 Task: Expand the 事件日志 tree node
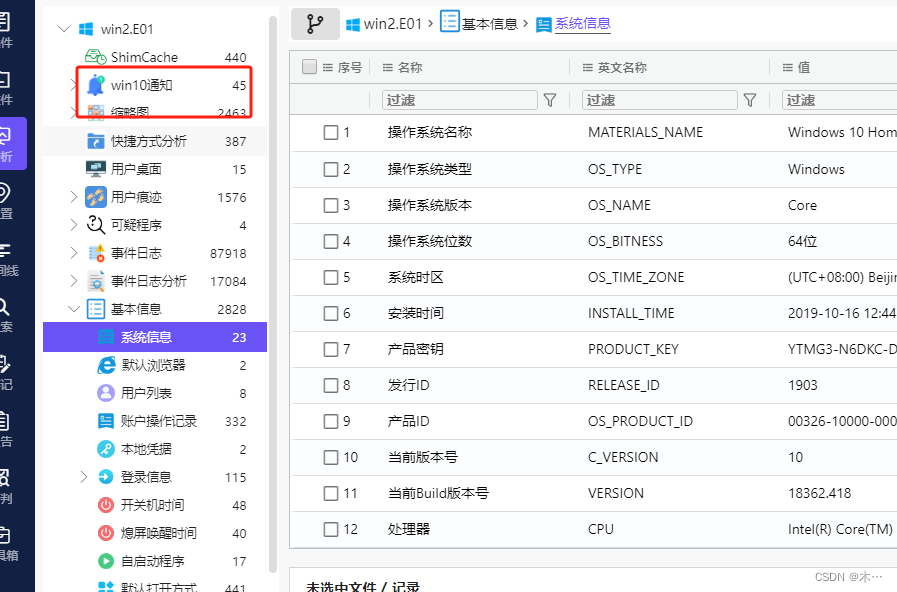pos(73,253)
